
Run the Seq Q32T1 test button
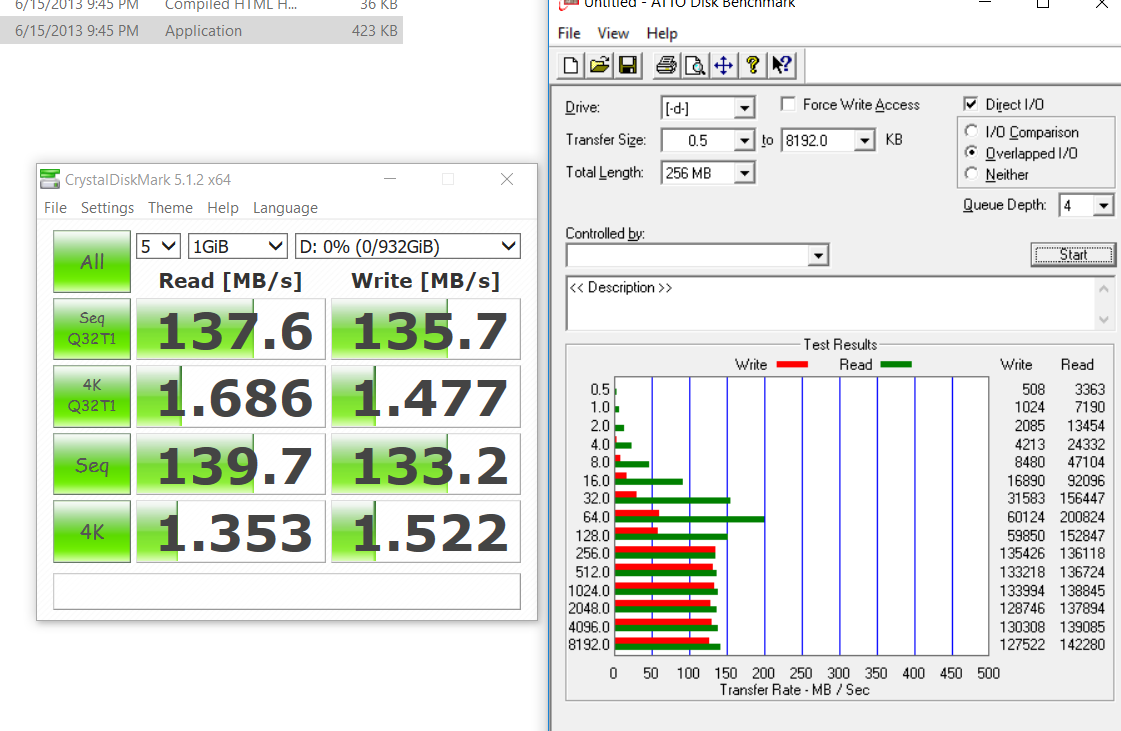[92, 329]
